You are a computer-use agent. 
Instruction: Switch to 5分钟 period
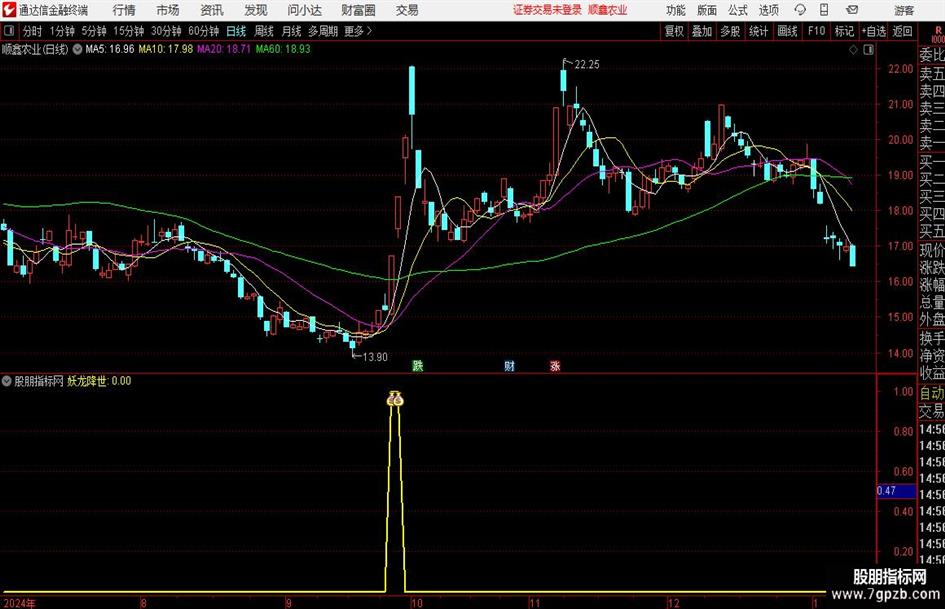(x=94, y=31)
